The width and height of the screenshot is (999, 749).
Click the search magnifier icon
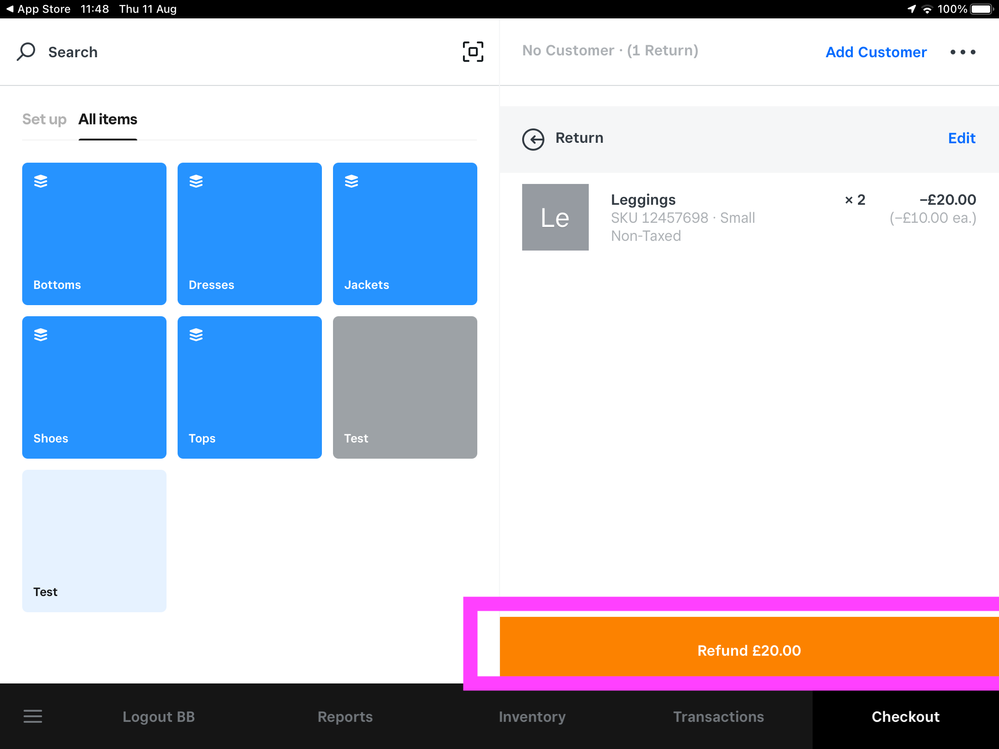point(27,52)
